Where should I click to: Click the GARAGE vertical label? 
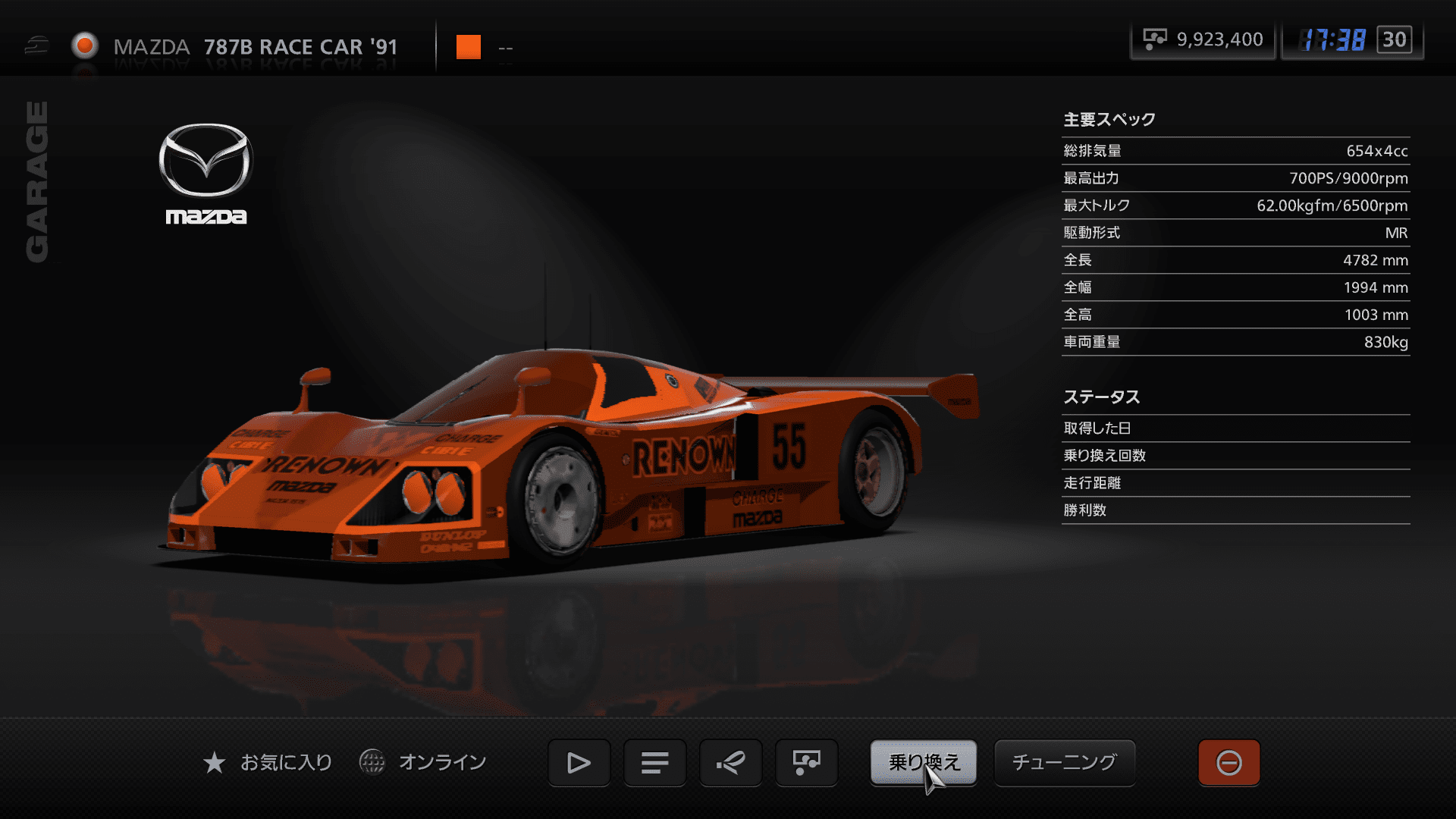click(37, 182)
